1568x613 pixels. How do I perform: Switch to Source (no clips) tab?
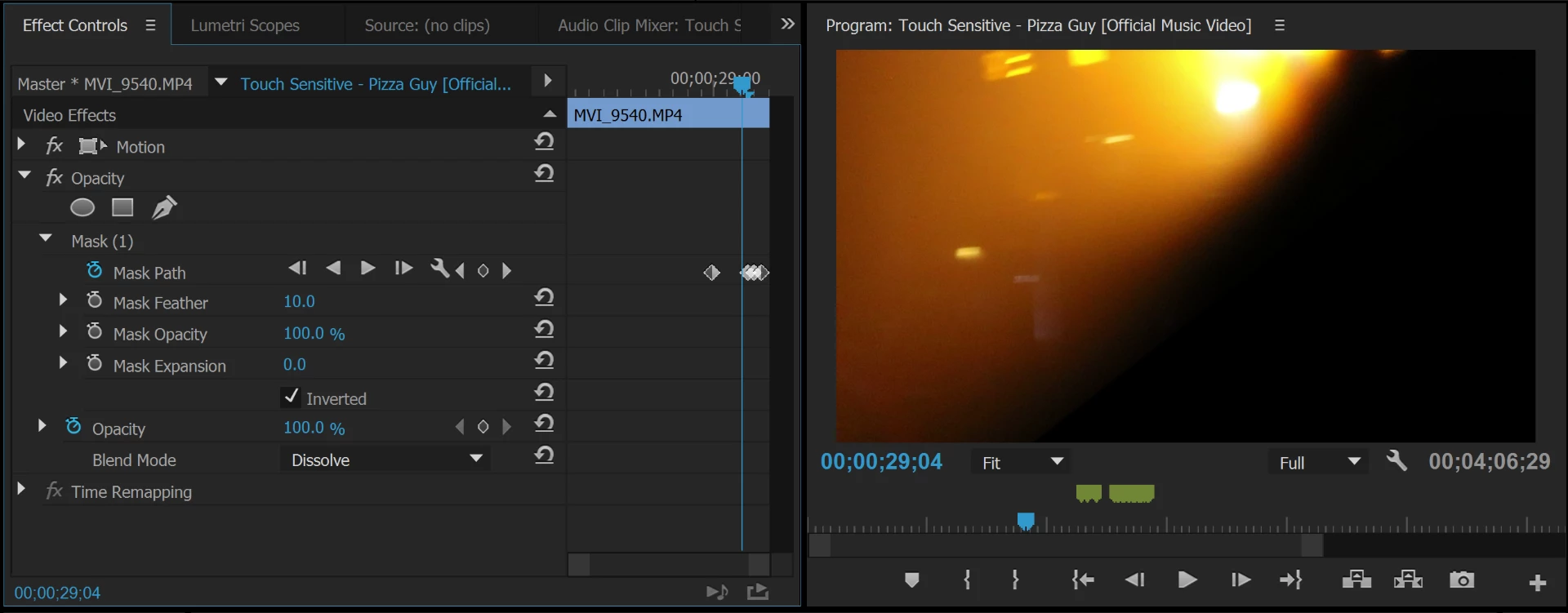(427, 25)
